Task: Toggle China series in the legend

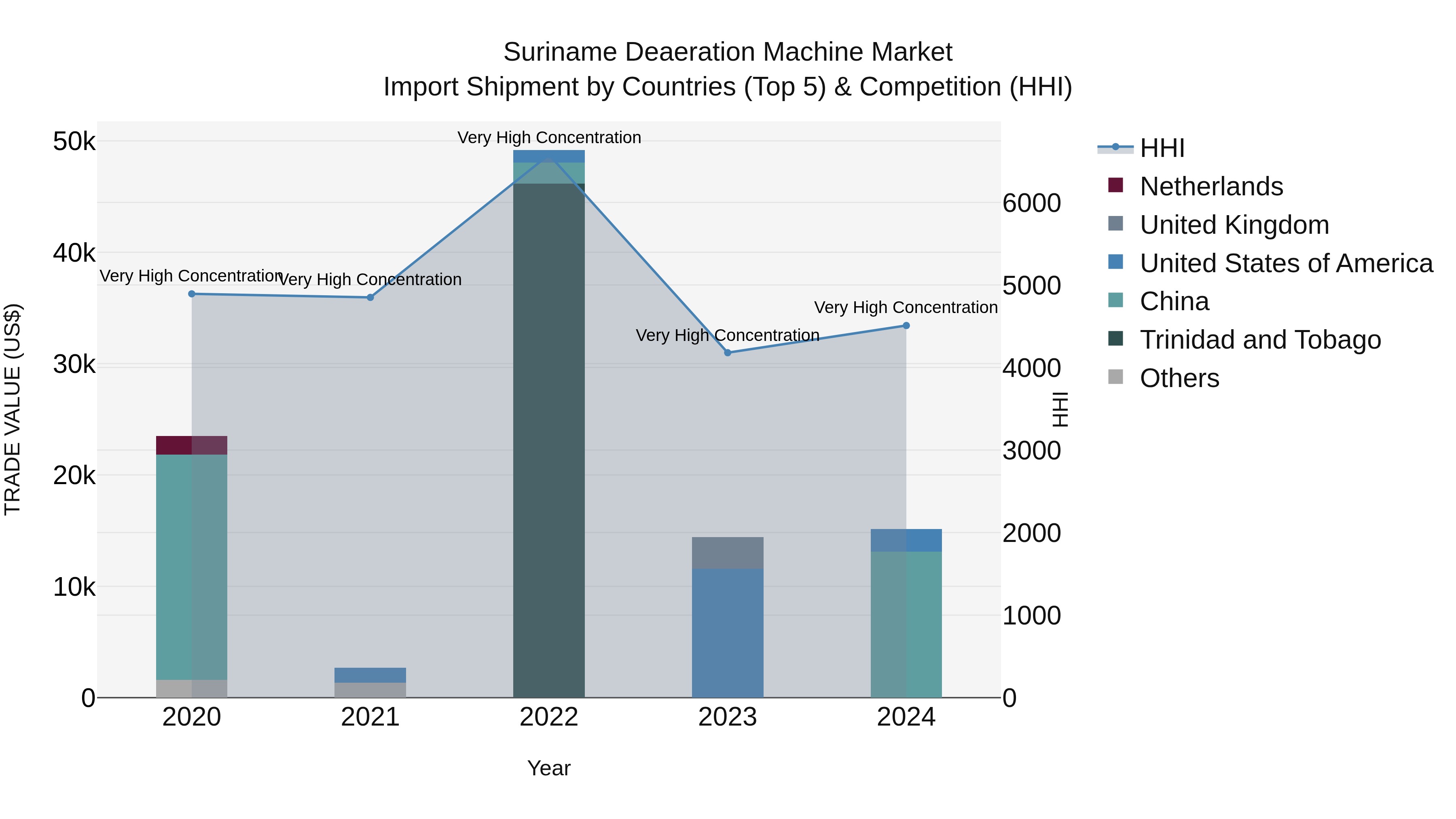Action: click(1158, 301)
